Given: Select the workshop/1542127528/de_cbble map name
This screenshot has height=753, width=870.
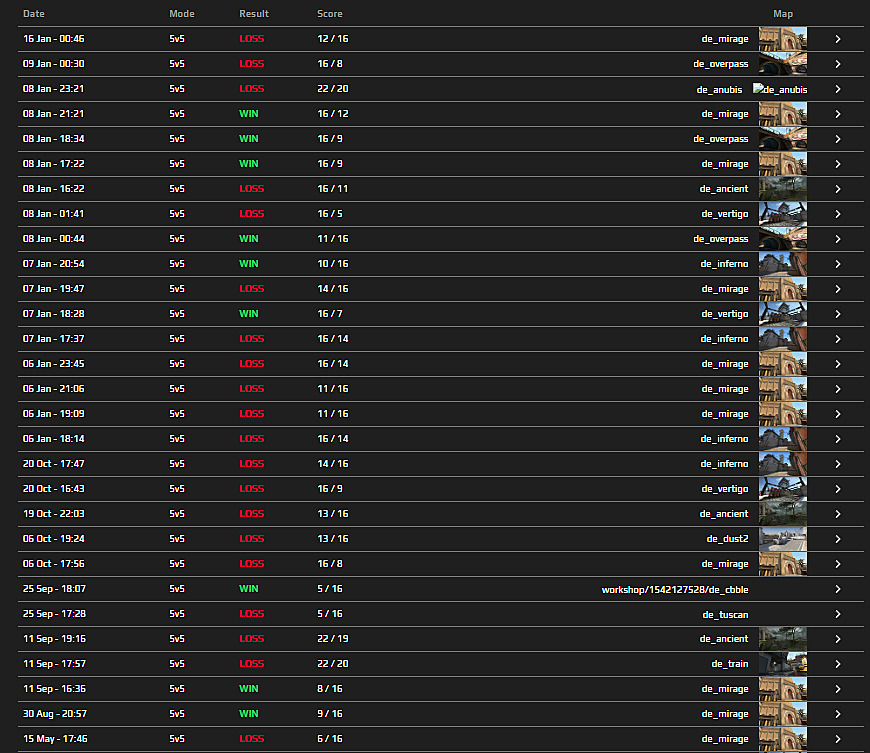Looking at the screenshot, I should [x=674, y=589].
